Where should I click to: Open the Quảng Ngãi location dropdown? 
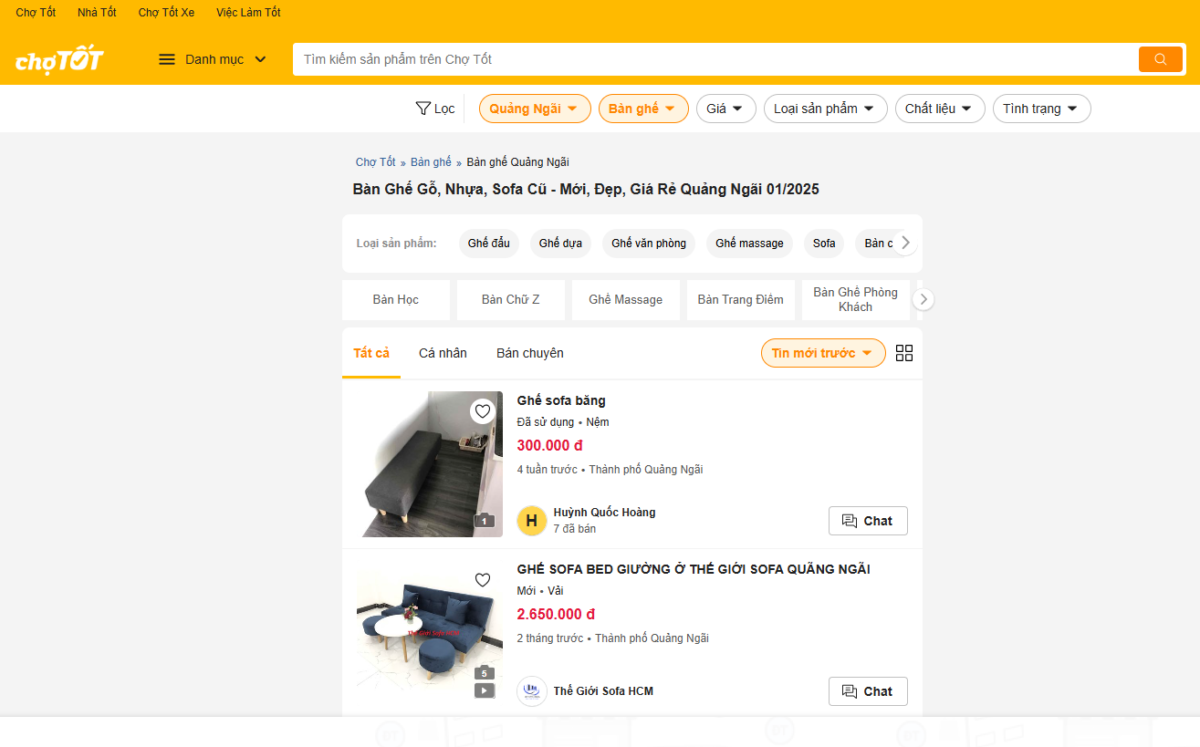[533, 108]
